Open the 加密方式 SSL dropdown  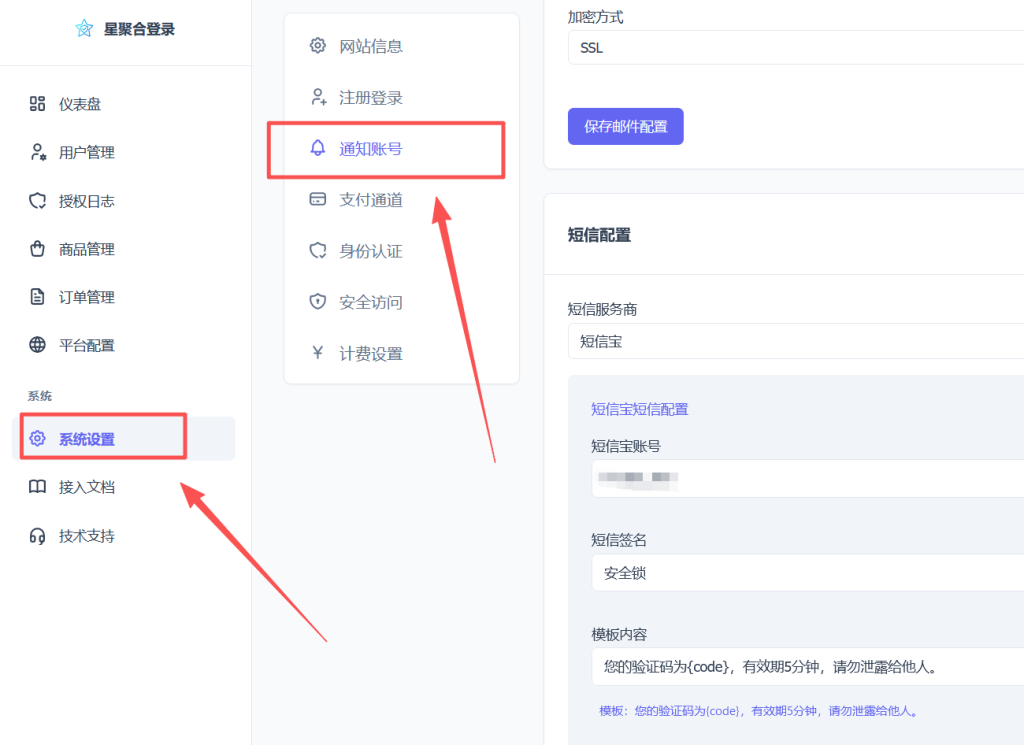point(795,47)
